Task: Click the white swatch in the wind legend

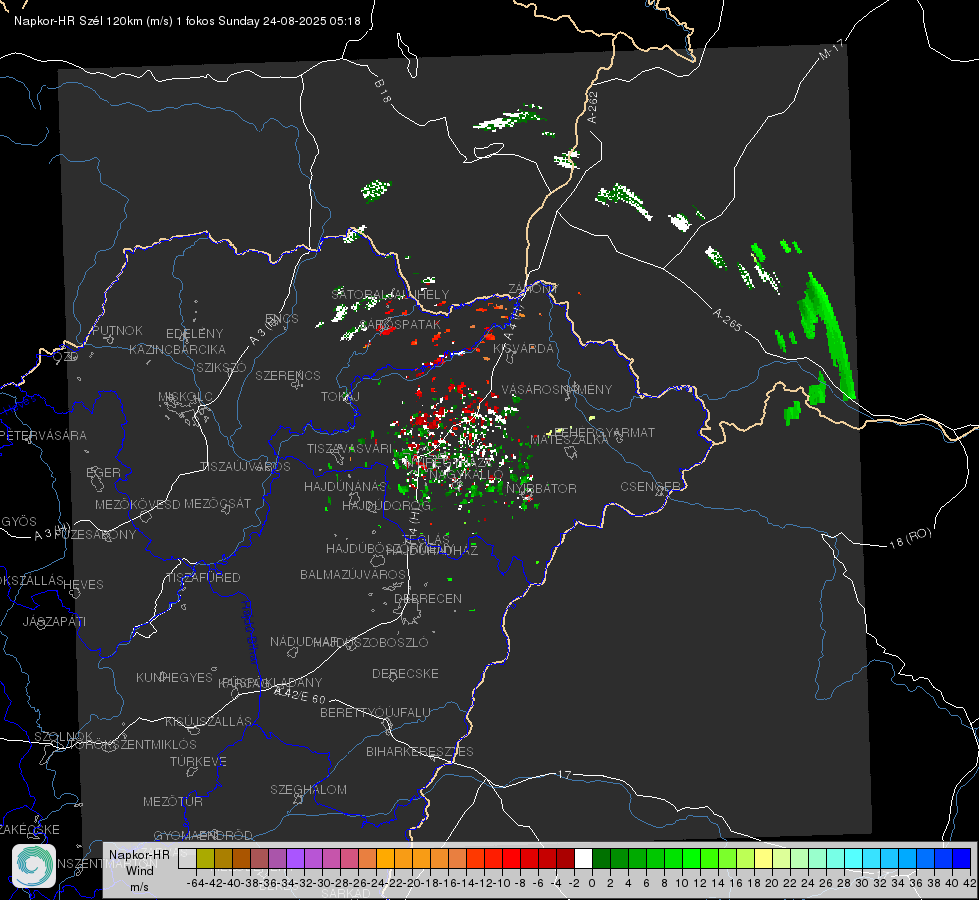Action: 583,858
